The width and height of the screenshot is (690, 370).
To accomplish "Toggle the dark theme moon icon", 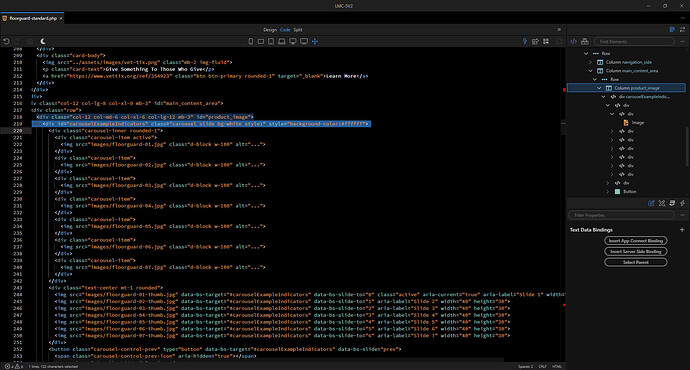I will [43, 41].
